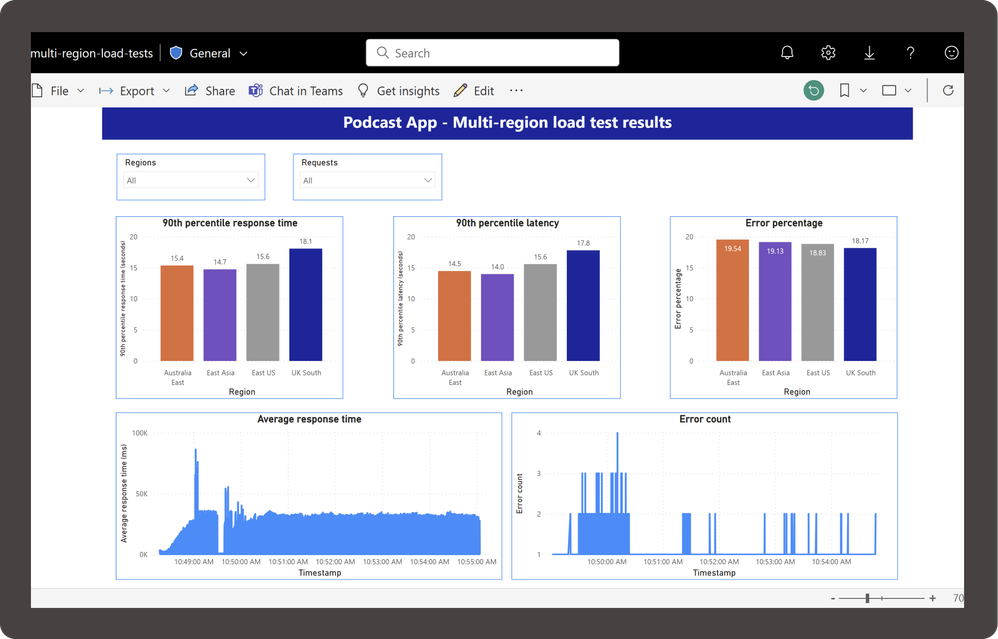Refresh the report visuals

tap(948, 90)
